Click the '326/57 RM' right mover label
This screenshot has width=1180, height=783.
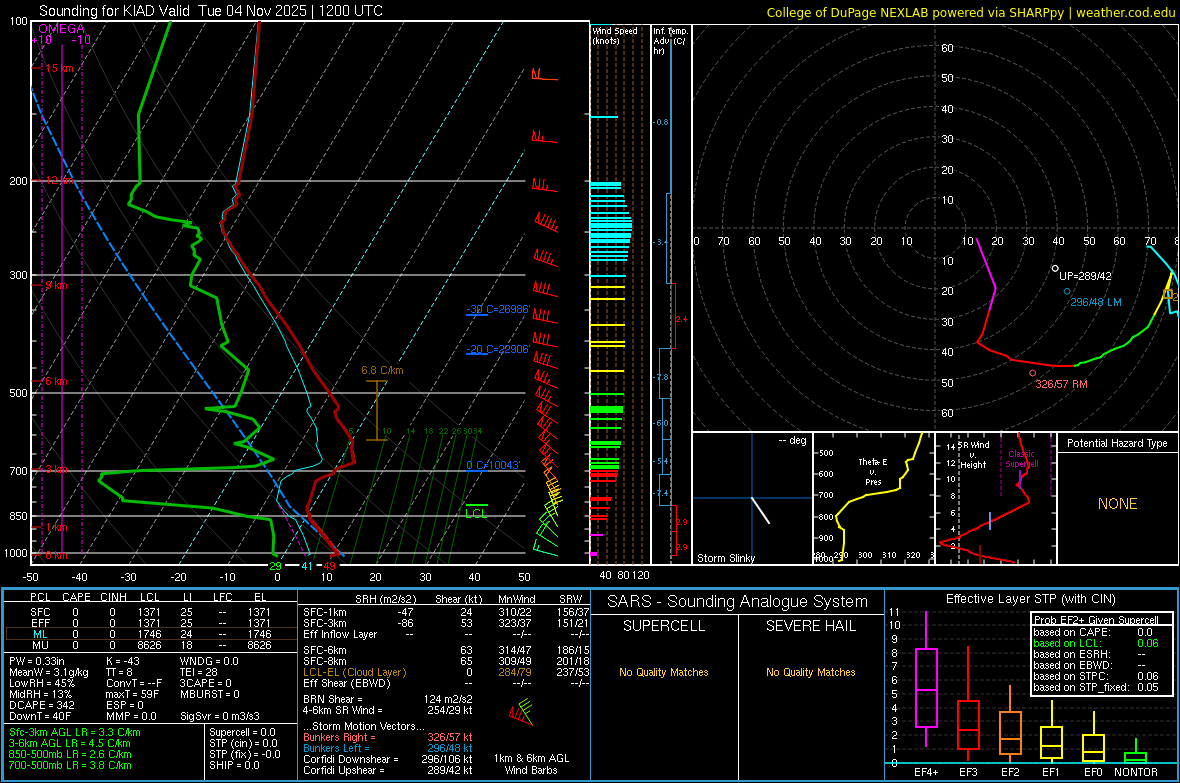pyautogui.click(x=1061, y=384)
